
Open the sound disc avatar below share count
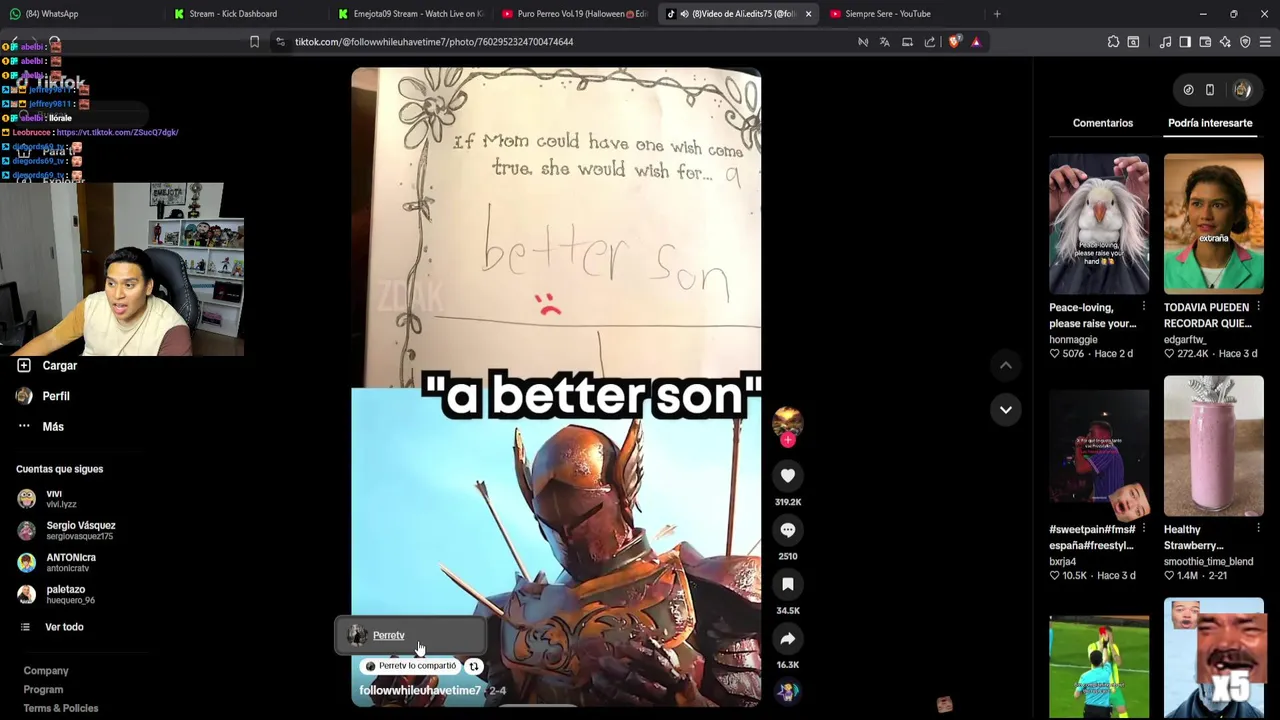(788, 691)
